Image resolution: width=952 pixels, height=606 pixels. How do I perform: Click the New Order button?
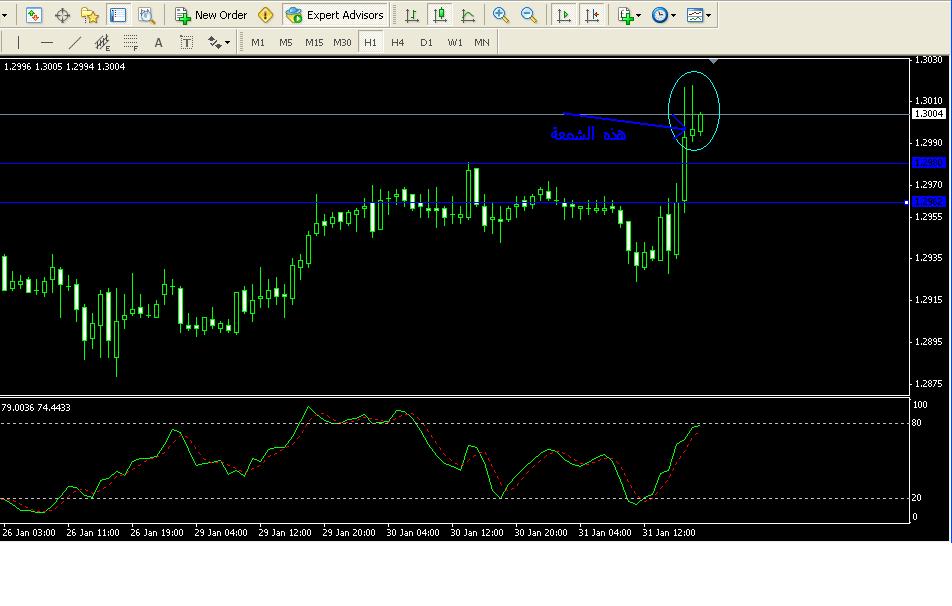[x=211, y=15]
